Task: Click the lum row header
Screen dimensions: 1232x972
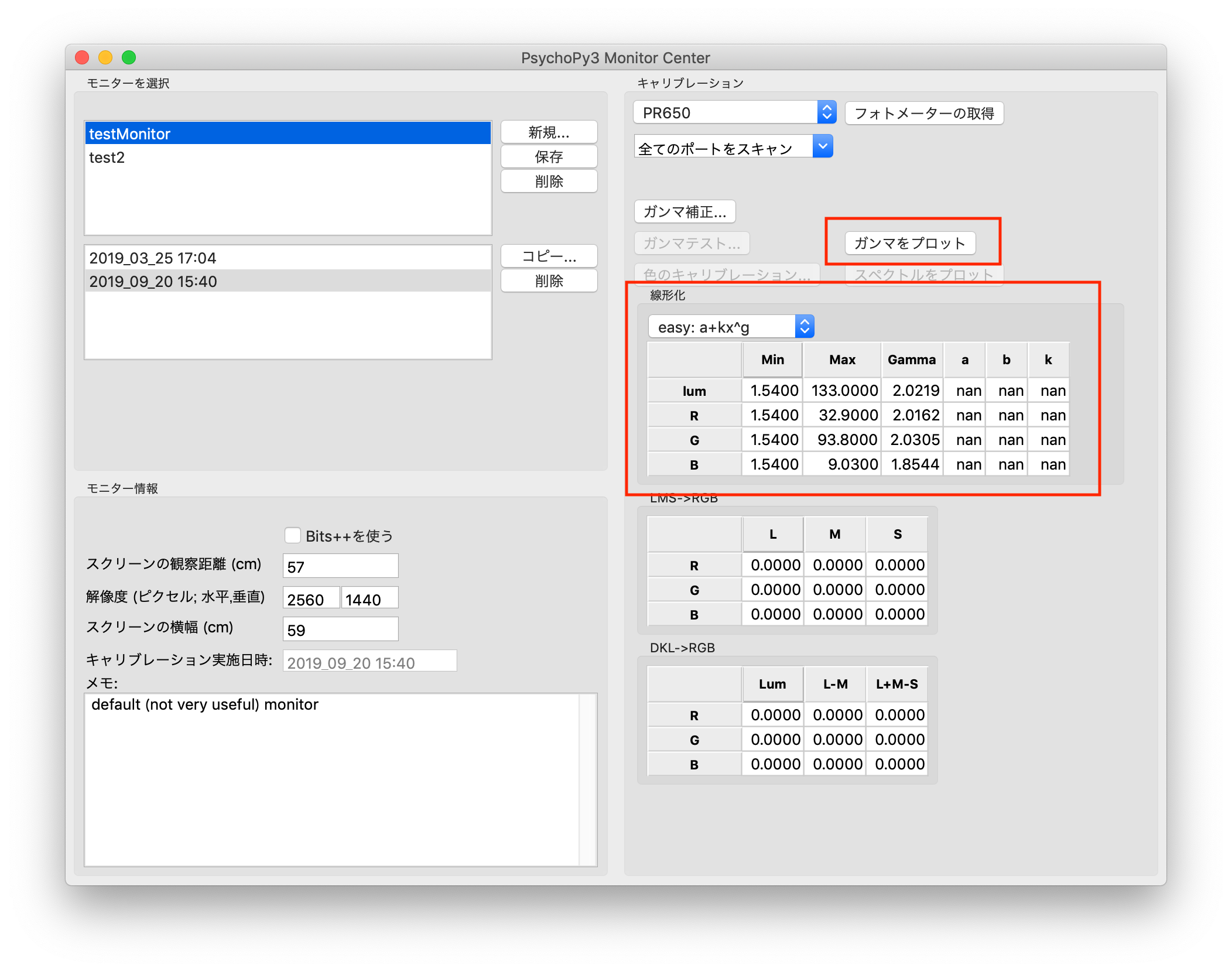Action: click(694, 391)
